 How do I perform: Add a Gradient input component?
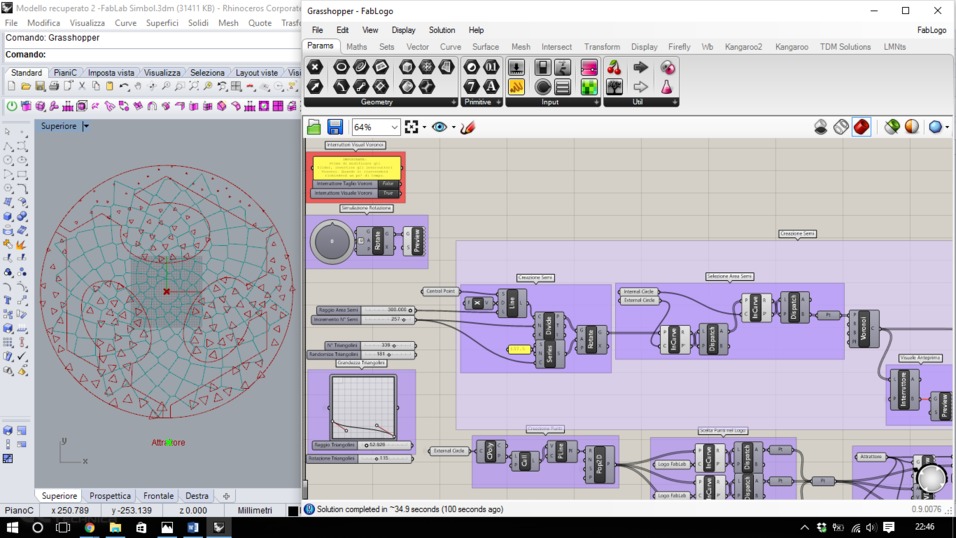tap(589, 67)
